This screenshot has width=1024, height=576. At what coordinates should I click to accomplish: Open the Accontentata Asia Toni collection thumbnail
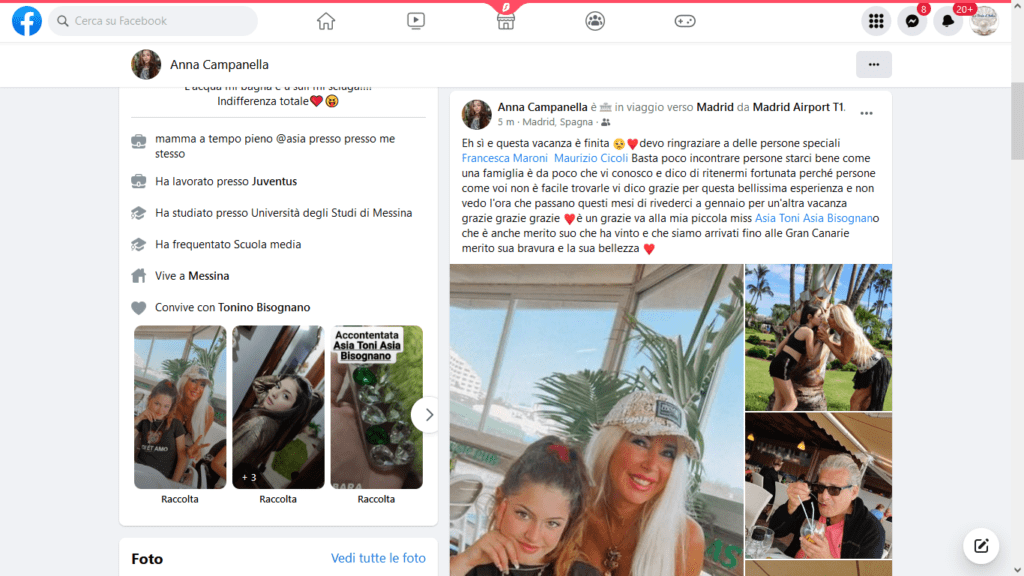pos(376,407)
